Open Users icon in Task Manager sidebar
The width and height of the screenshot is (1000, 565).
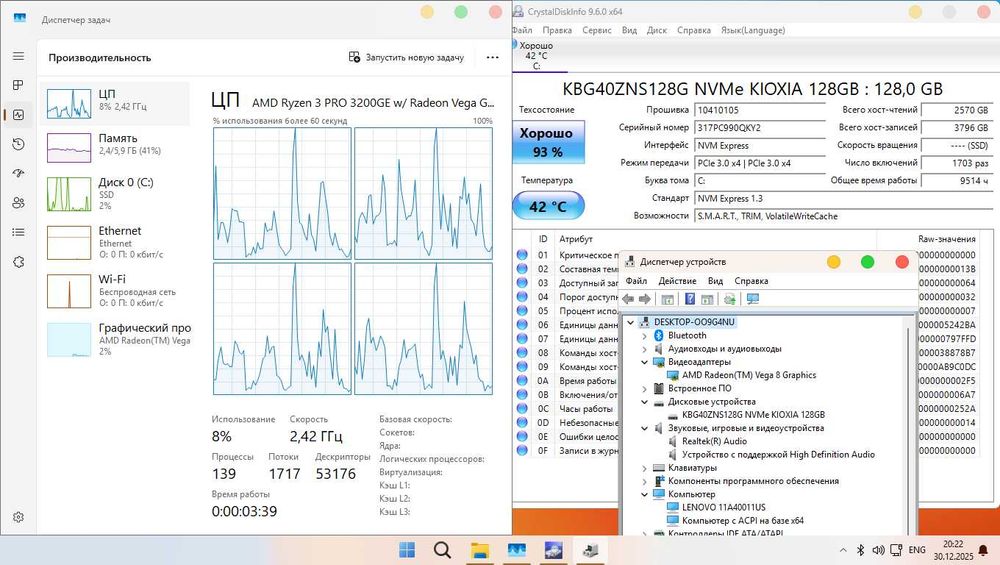tap(18, 203)
